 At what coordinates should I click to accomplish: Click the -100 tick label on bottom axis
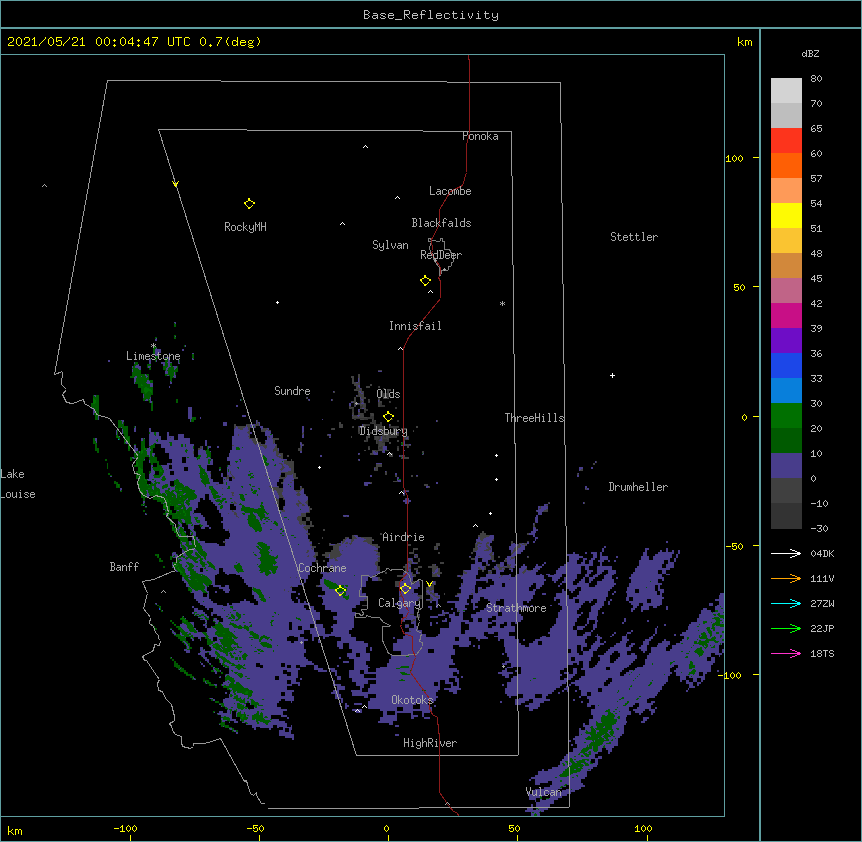(x=125, y=828)
